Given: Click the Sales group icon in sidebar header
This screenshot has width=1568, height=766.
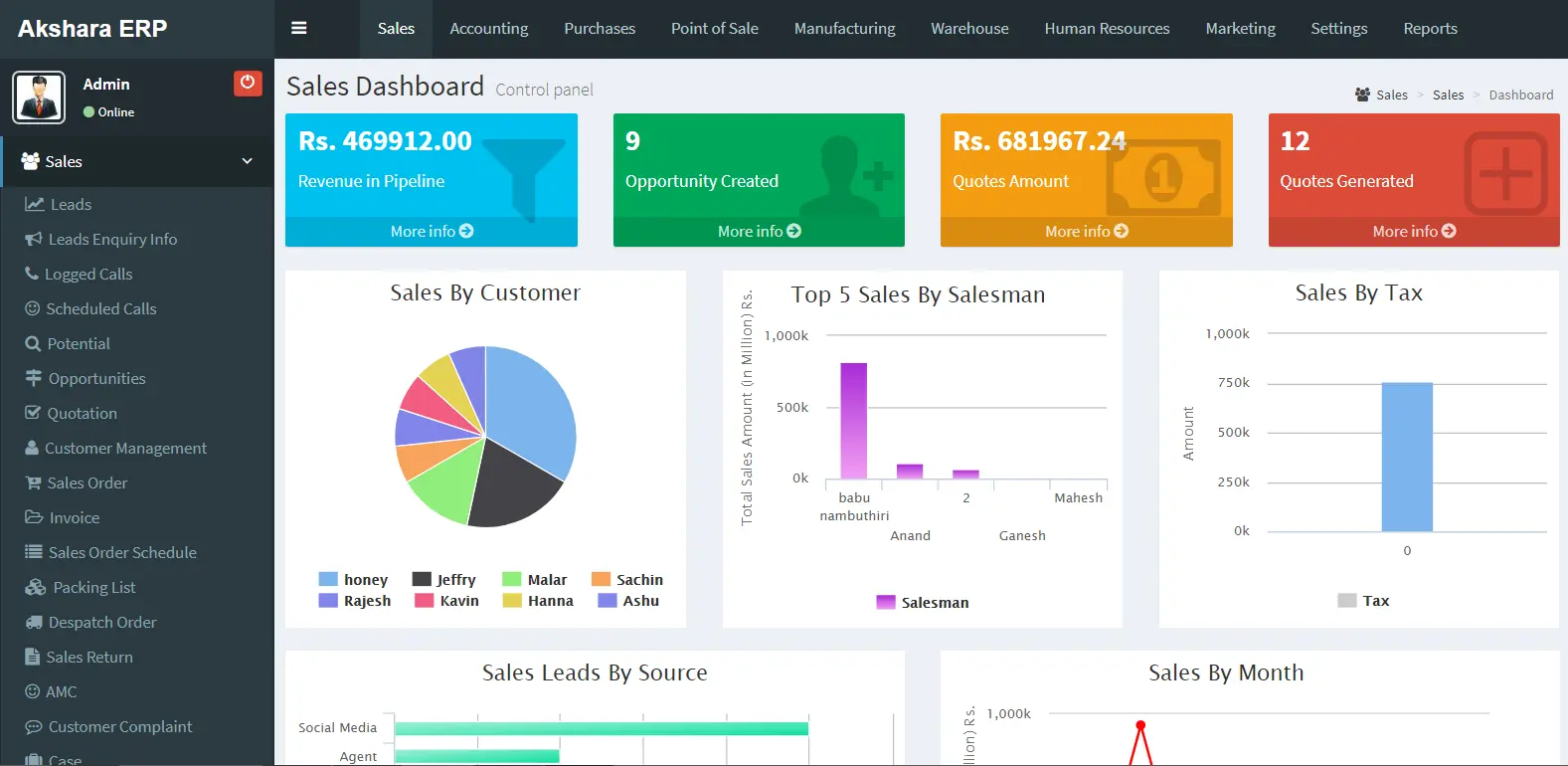Looking at the screenshot, I should (x=30, y=161).
